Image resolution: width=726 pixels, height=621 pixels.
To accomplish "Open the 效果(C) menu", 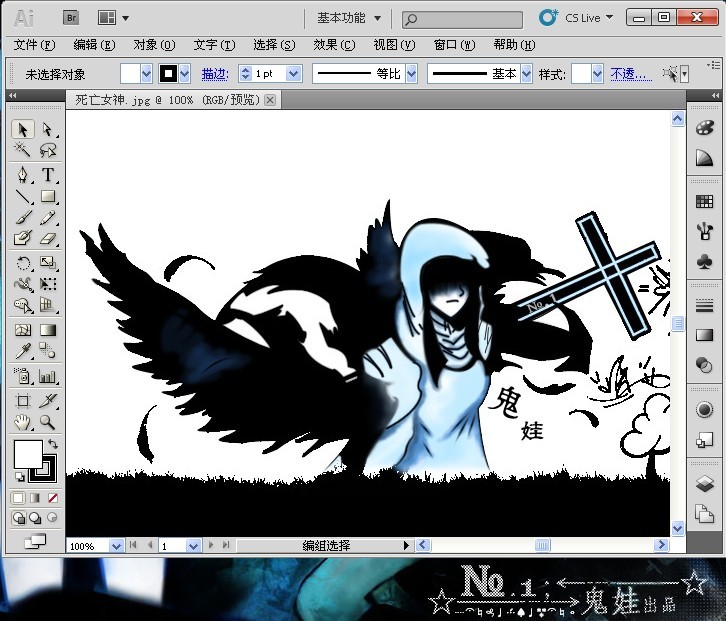I will [333, 45].
